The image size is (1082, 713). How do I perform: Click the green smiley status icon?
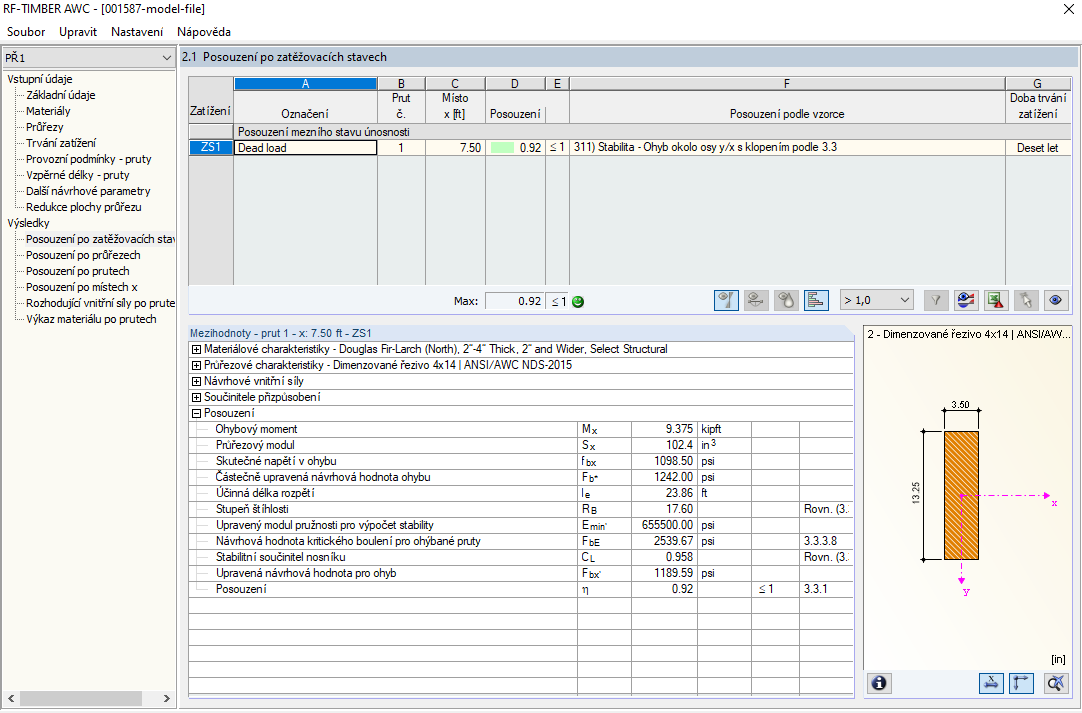click(x=578, y=302)
